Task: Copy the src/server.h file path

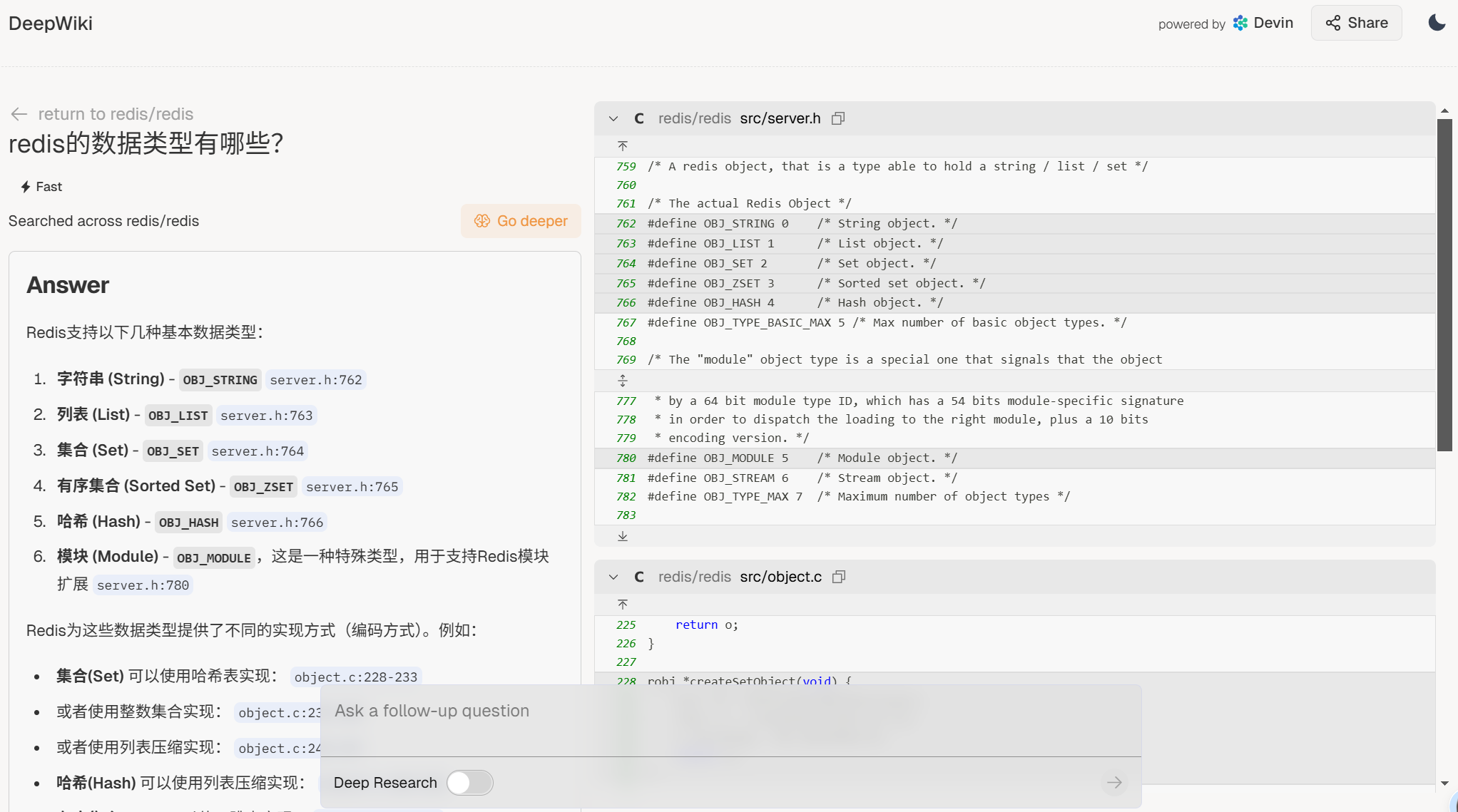Action: pos(838,118)
